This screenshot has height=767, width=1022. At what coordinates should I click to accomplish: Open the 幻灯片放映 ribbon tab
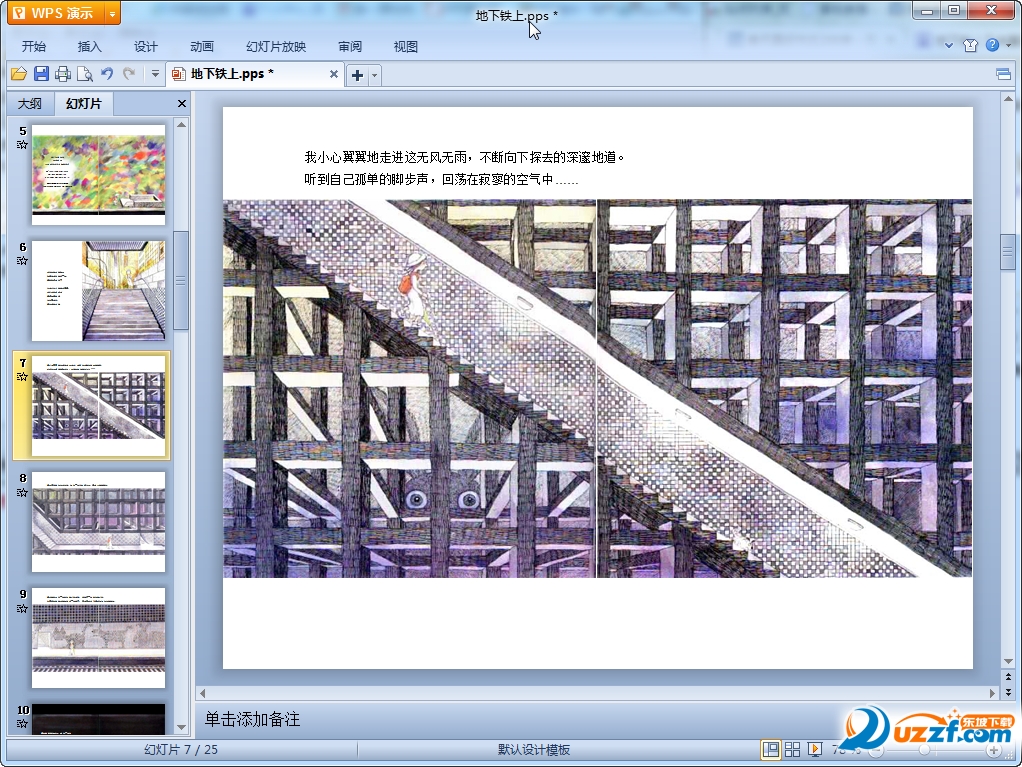point(276,46)
